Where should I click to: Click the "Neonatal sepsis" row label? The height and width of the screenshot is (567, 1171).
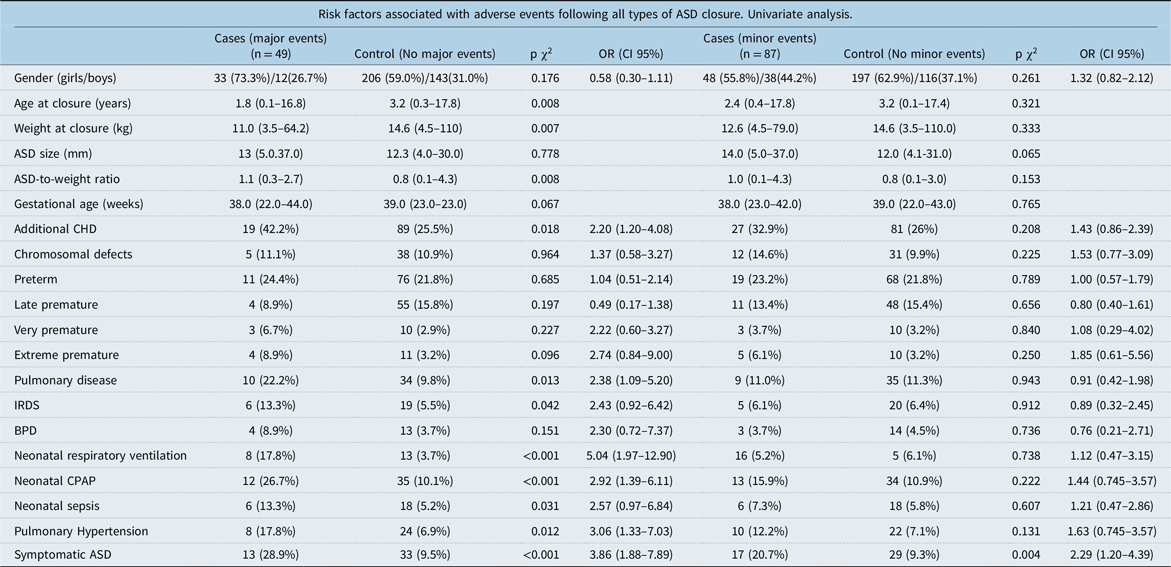[x=57, y=505]
